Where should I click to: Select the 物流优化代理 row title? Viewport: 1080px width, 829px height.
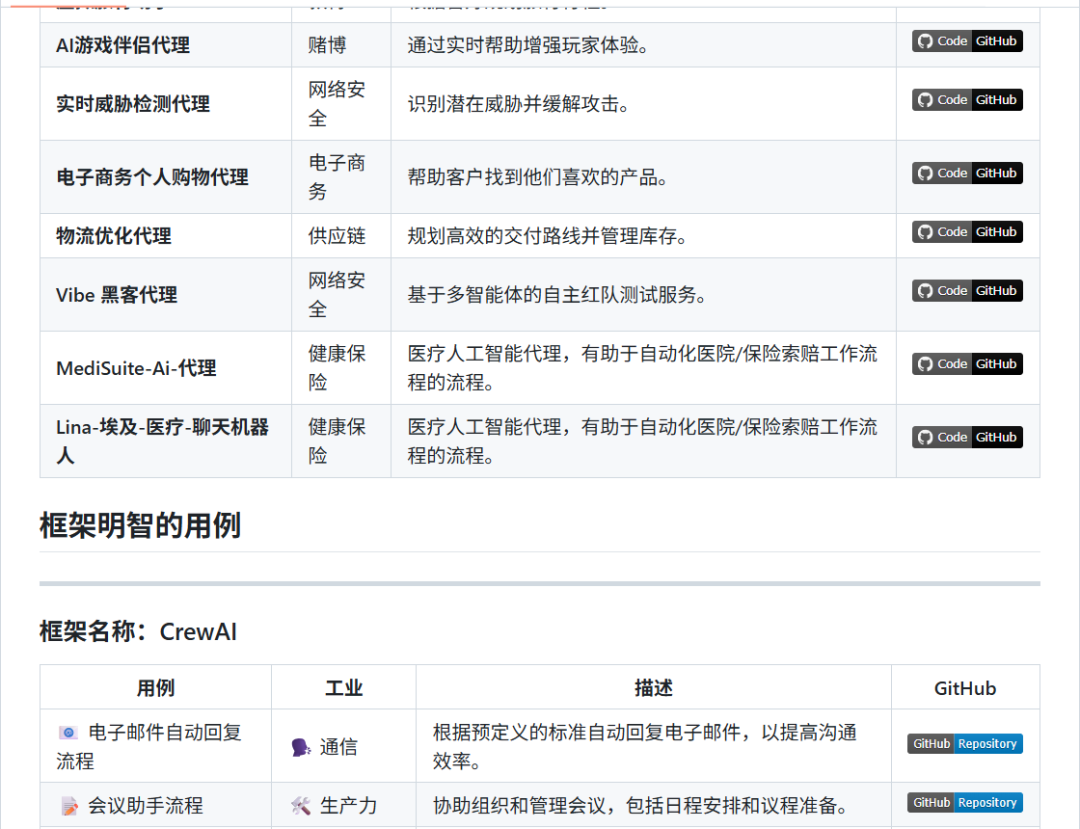[114, 236]
